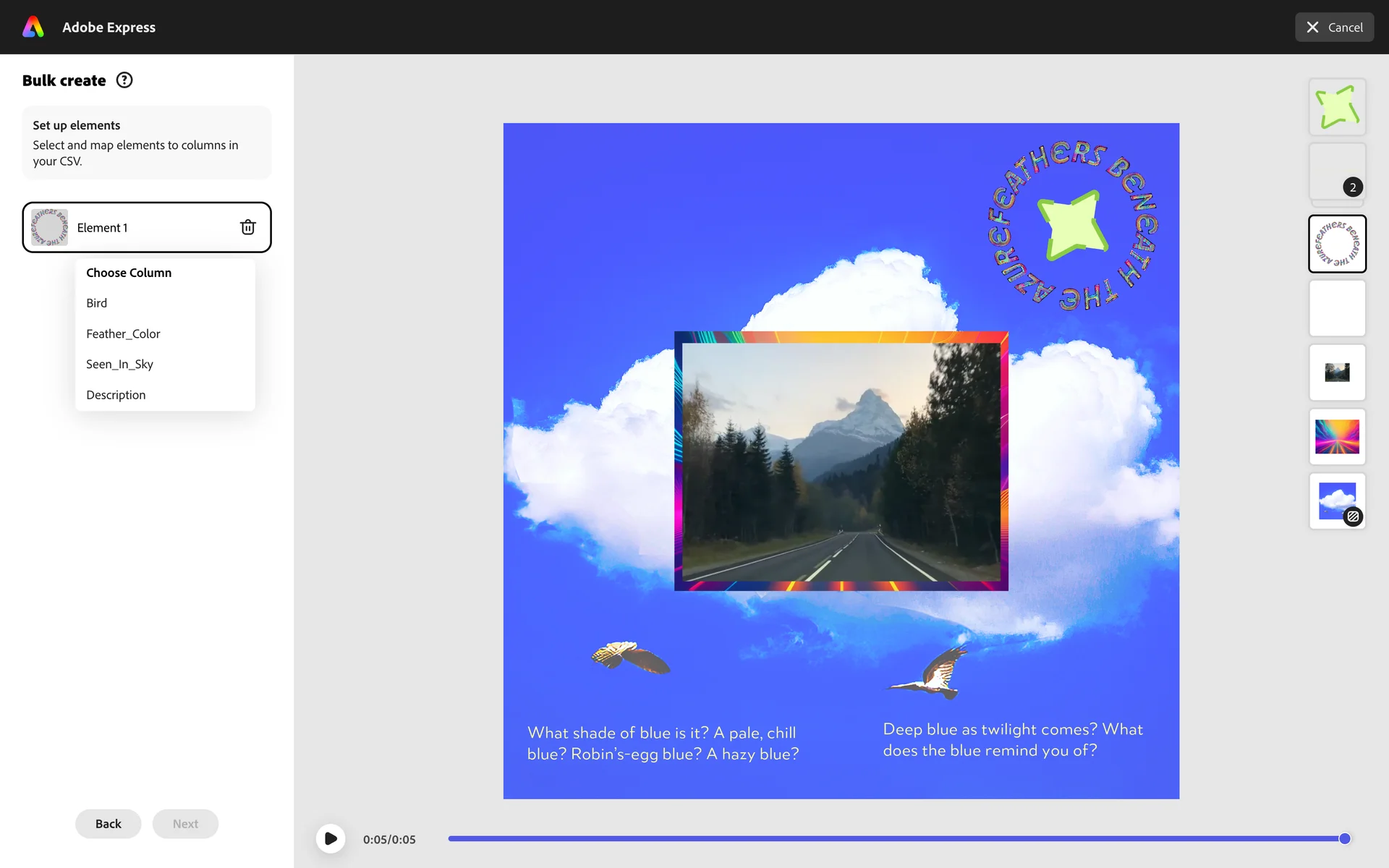Choose the Seen_In_Sky column option

coord(119,364)
